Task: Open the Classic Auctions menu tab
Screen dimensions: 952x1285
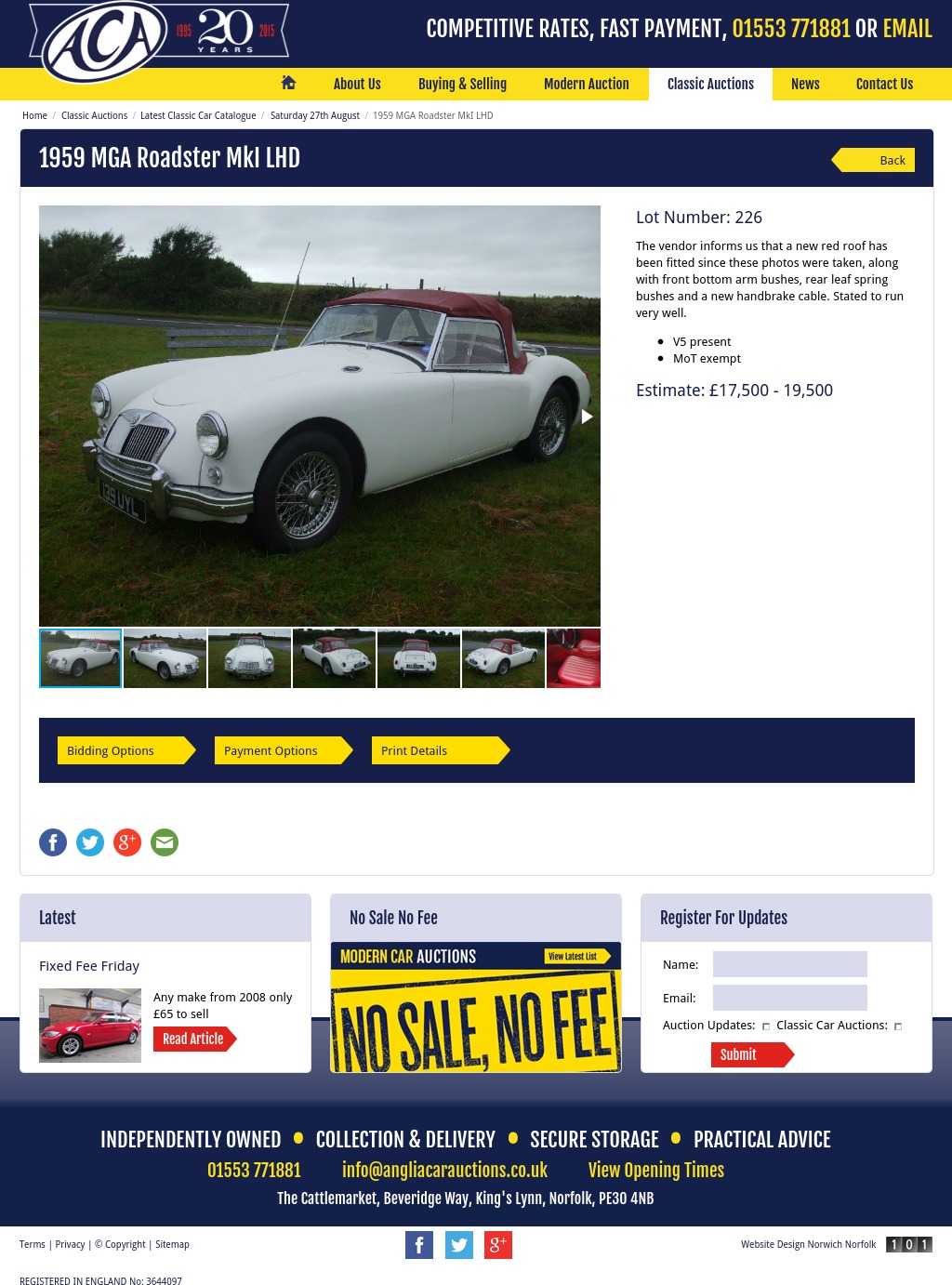Action: tap(710, 84)
